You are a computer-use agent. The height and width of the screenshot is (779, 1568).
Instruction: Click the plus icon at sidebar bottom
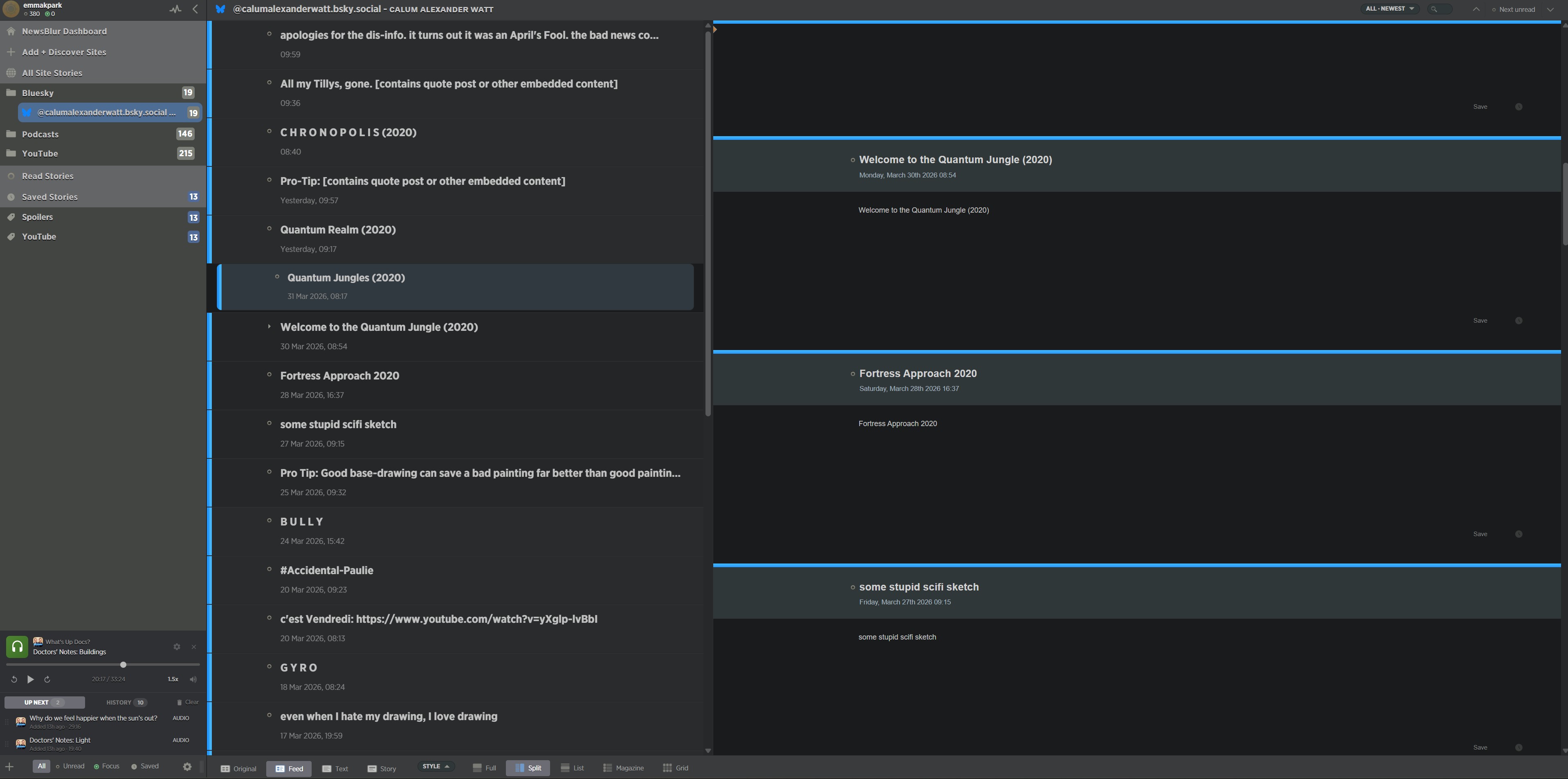click(x=9, y=767)
